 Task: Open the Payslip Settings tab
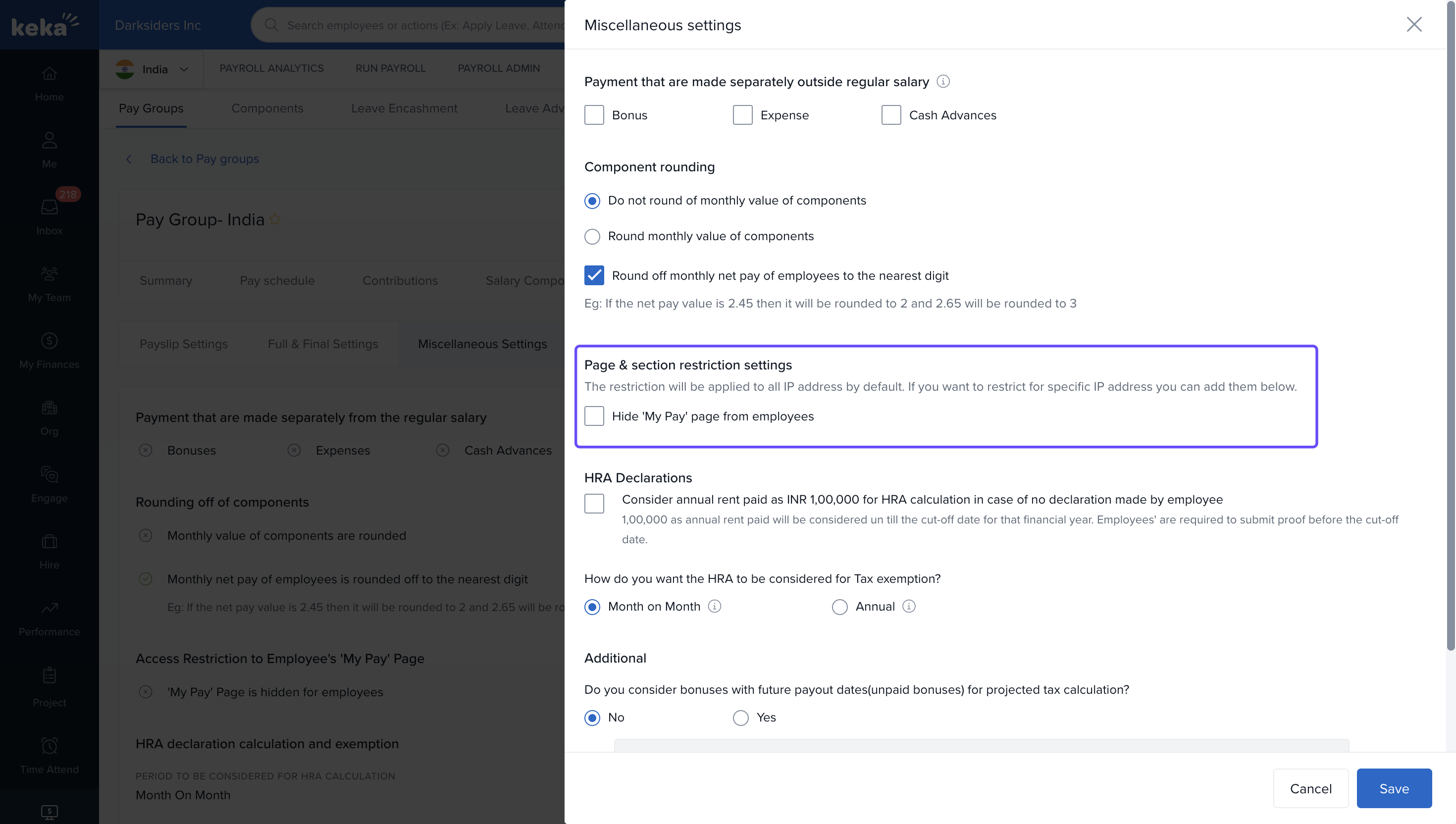[183, 344]
